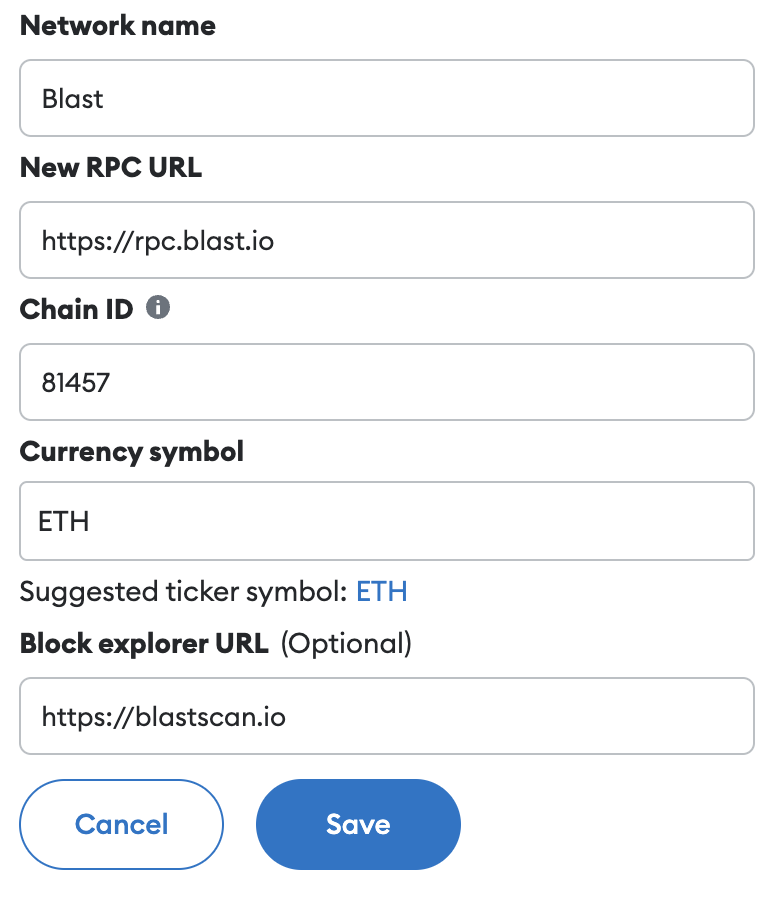The width and height of the screenshot is (778, 898).
Task: Click the "Block explorer URL" label
Action: pos(144,643)
